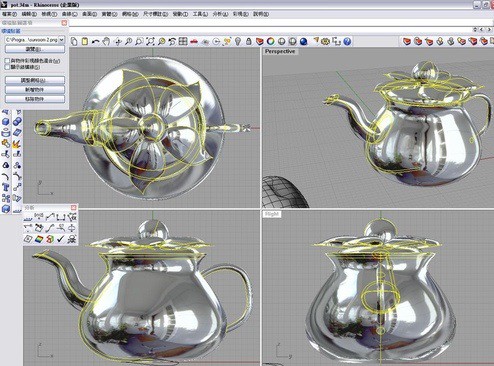
Task: Click the red car icon in toolbar
Action: 194,41
